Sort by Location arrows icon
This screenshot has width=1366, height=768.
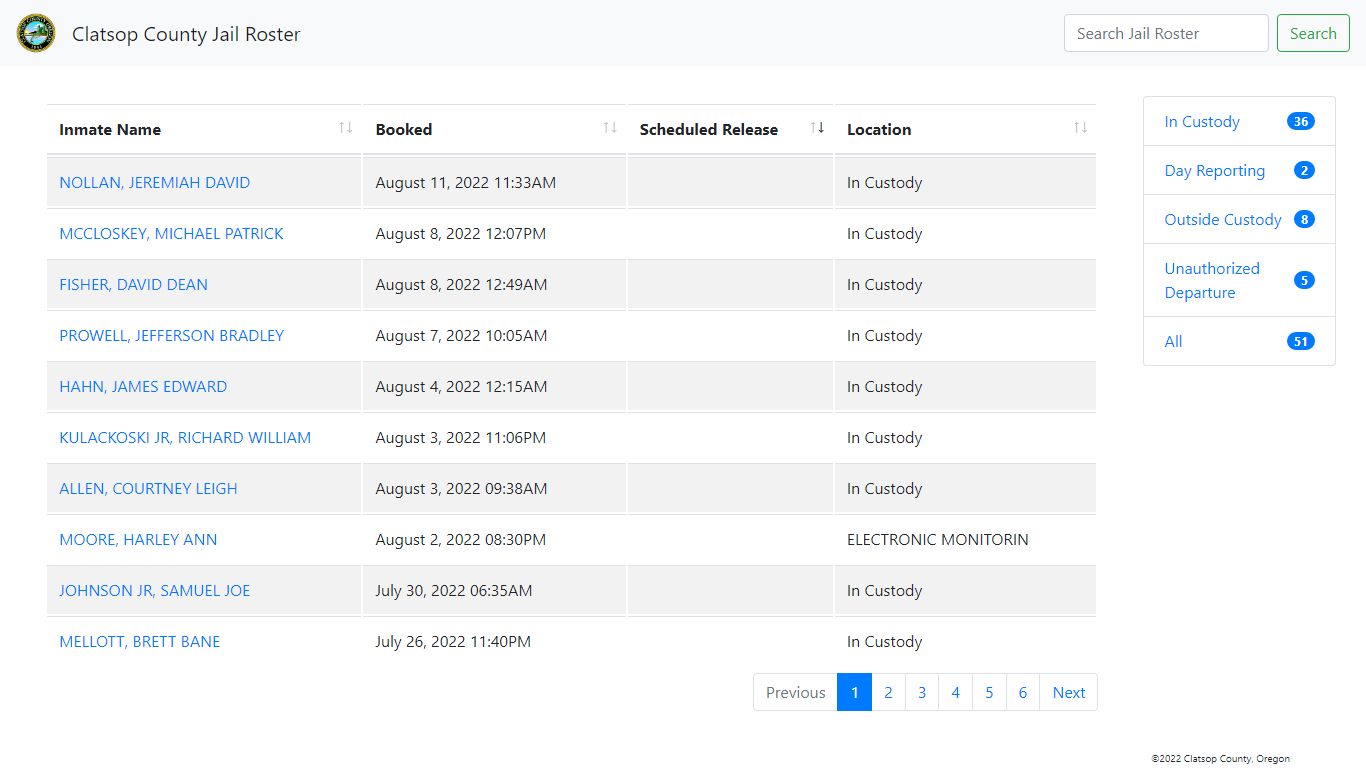click(1080, 128)
